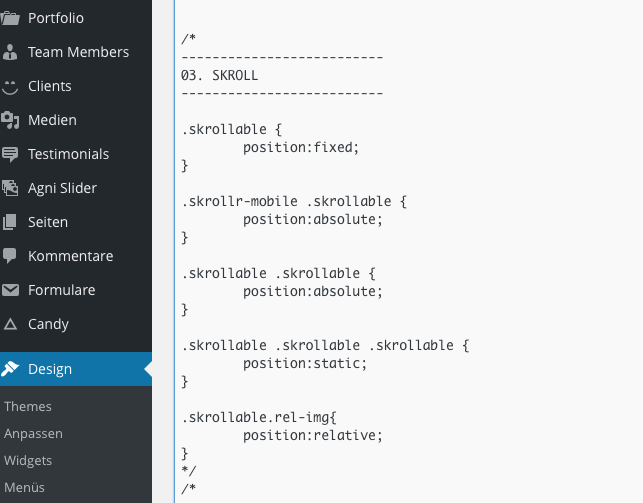Select the Design menu entry

tap(76, 369)
